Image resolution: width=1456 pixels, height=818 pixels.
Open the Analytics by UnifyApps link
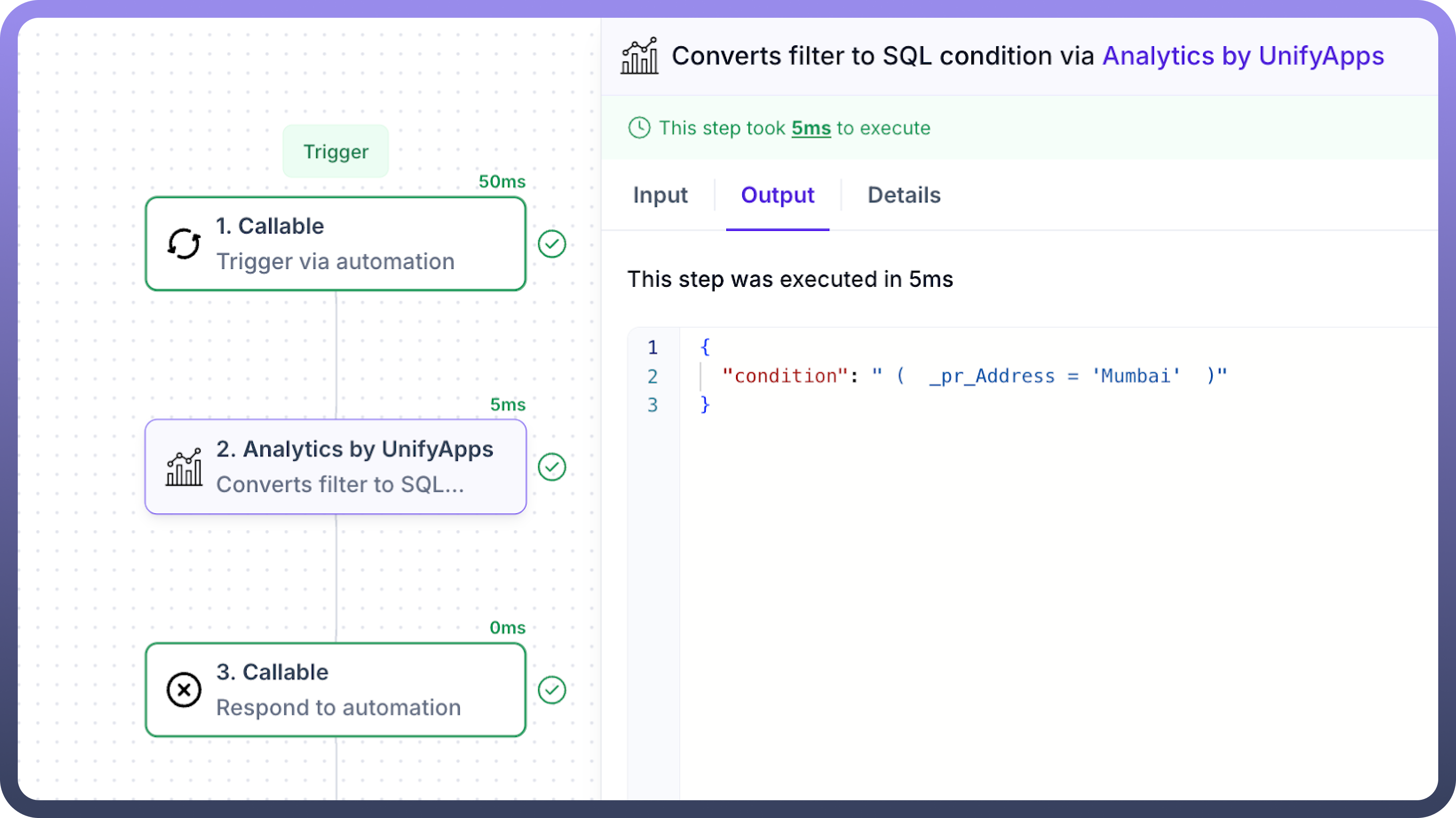[1242, 56]
